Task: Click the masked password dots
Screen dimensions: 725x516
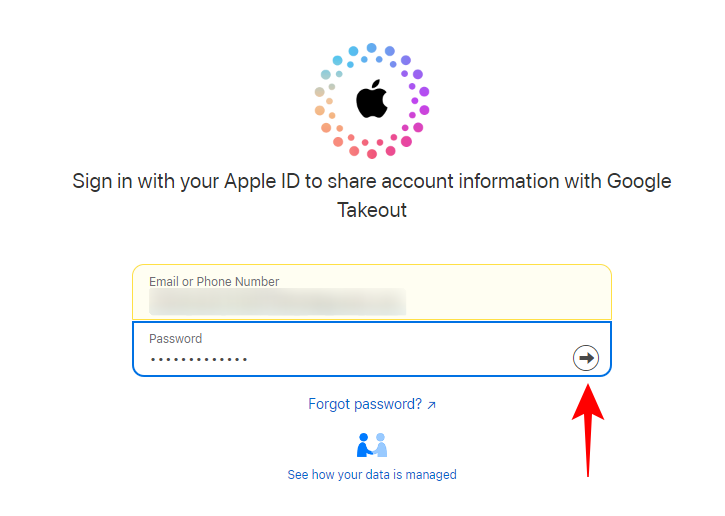Action: (198, 359)
